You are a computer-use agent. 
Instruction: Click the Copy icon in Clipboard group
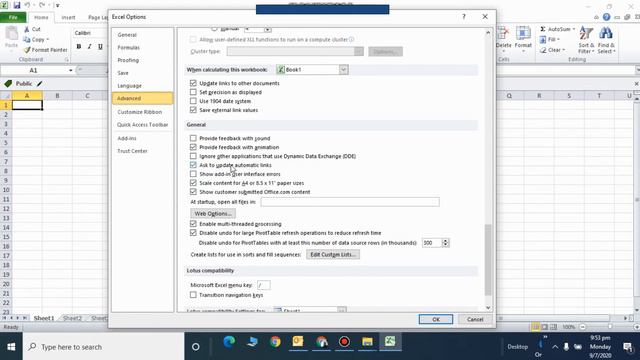pos(27,40)
